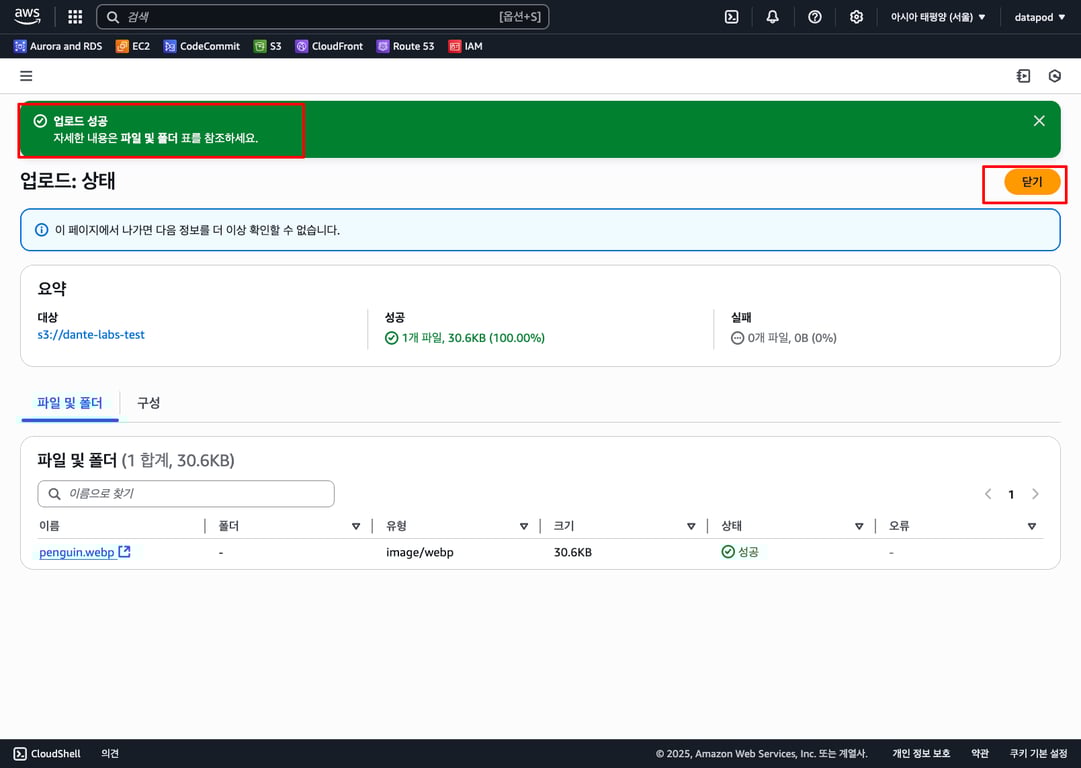Open the CodeCommit shortcut
Image resolution: width=1081 pixels, height=768 pixels.
coord(201,46)
